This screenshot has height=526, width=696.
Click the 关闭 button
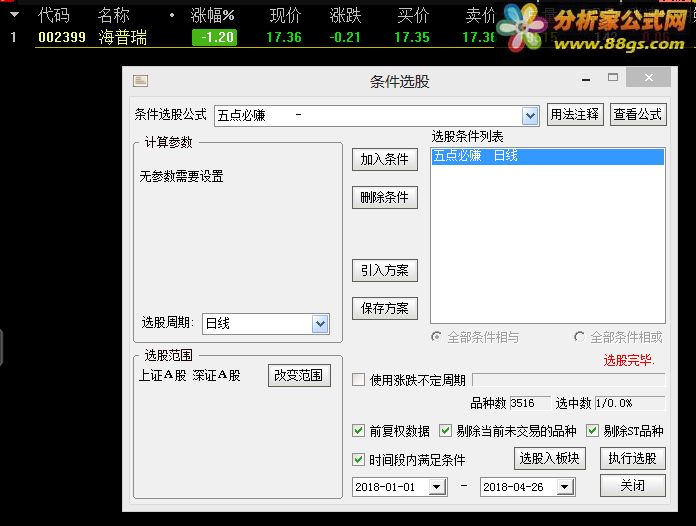pyautogui.click(x=633, y=485)
